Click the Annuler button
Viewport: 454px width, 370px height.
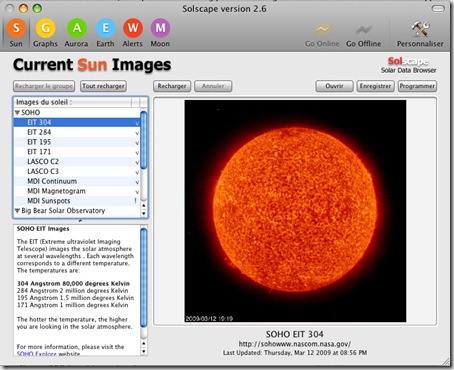point(213,86)
